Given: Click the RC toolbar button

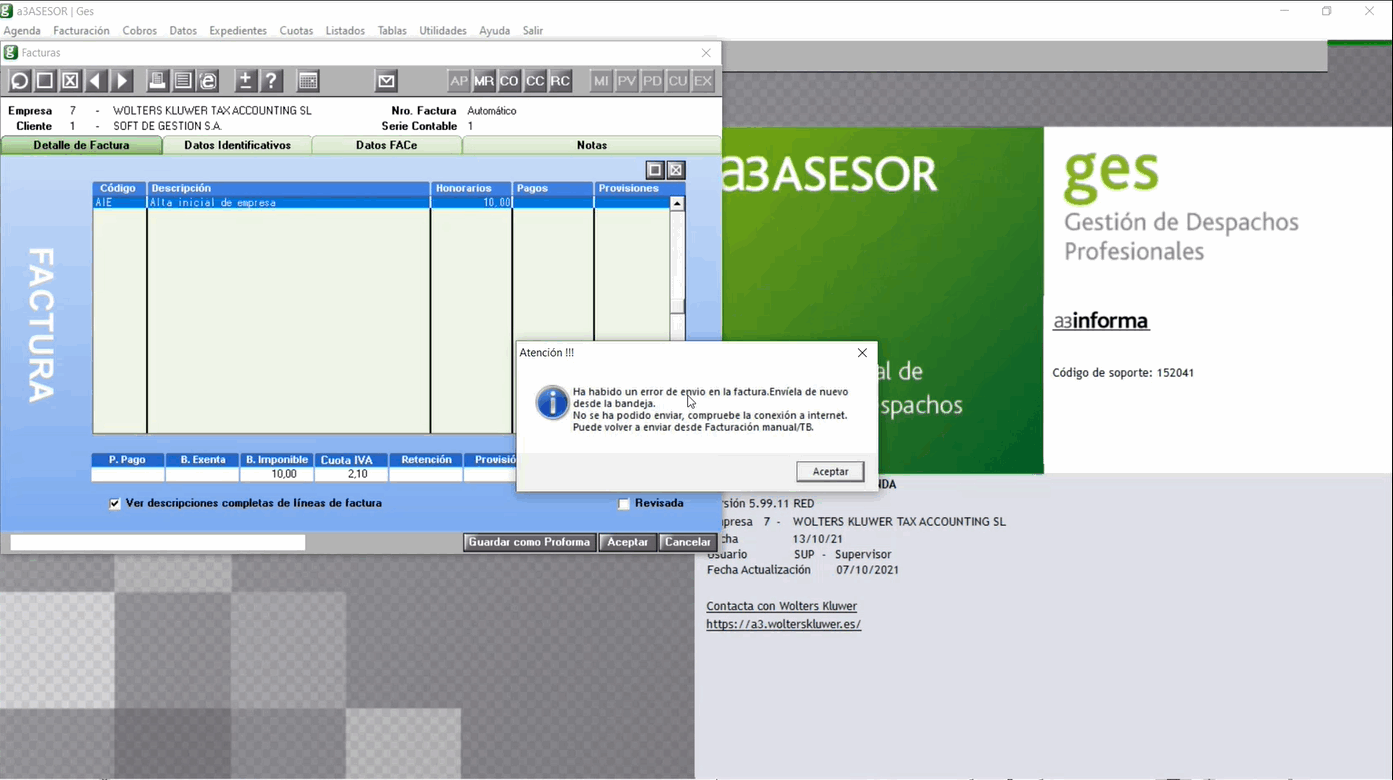Looking at the screenshot, I should (560, 81).
